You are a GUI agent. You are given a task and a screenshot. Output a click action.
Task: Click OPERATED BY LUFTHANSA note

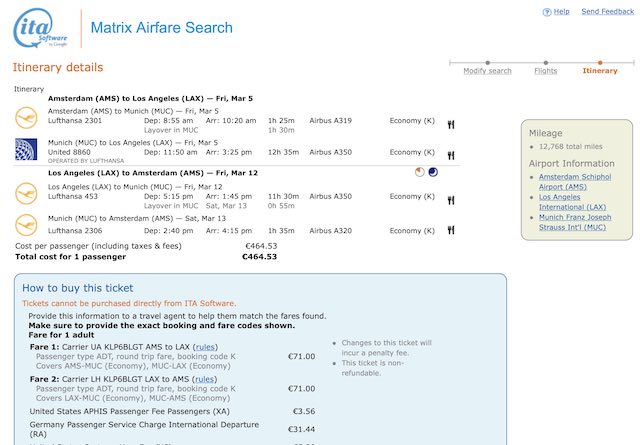tap(86, 161)
